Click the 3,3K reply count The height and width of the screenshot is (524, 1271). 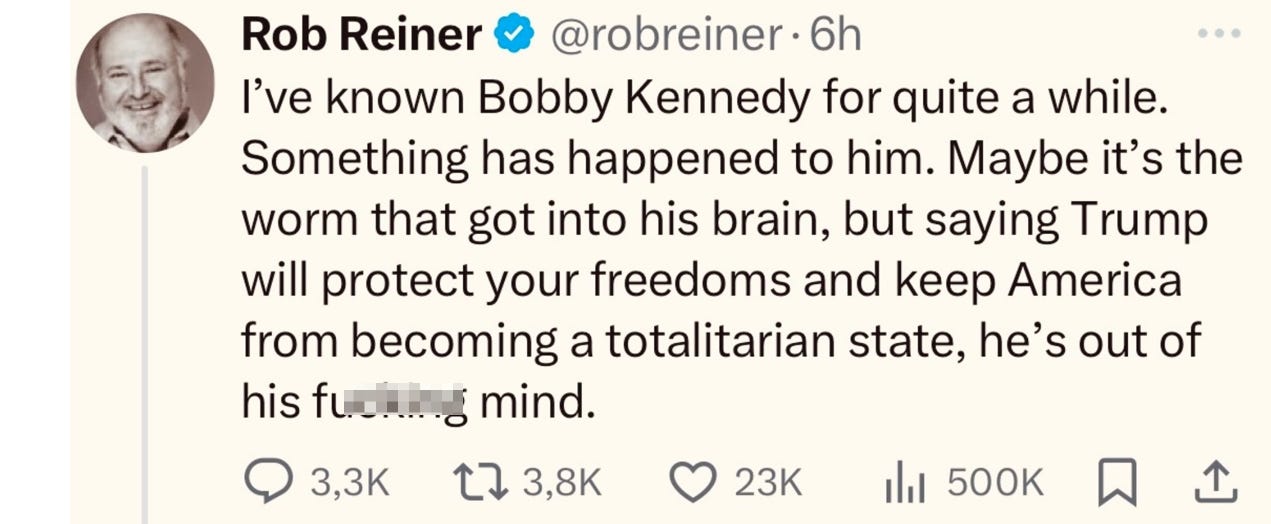tap(348, 484)
